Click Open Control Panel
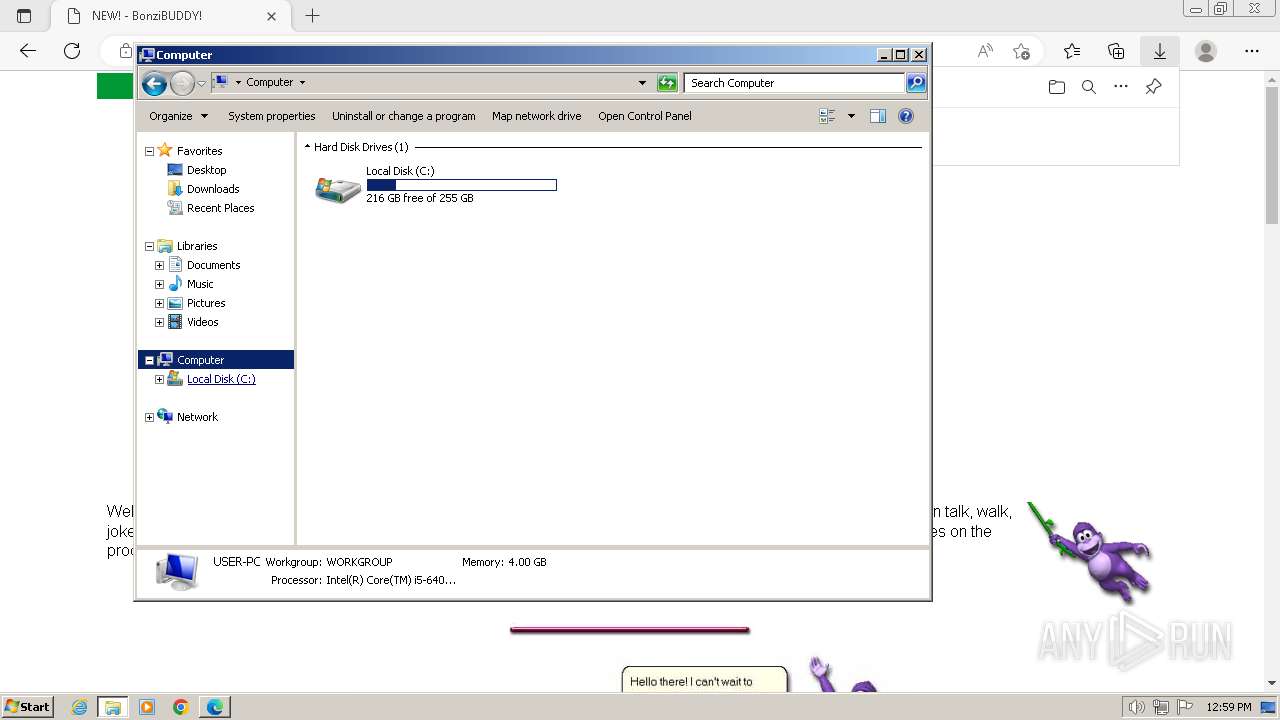Viewport: 1280px width, 720px height. pyautogui.click(x=644, y=116)
